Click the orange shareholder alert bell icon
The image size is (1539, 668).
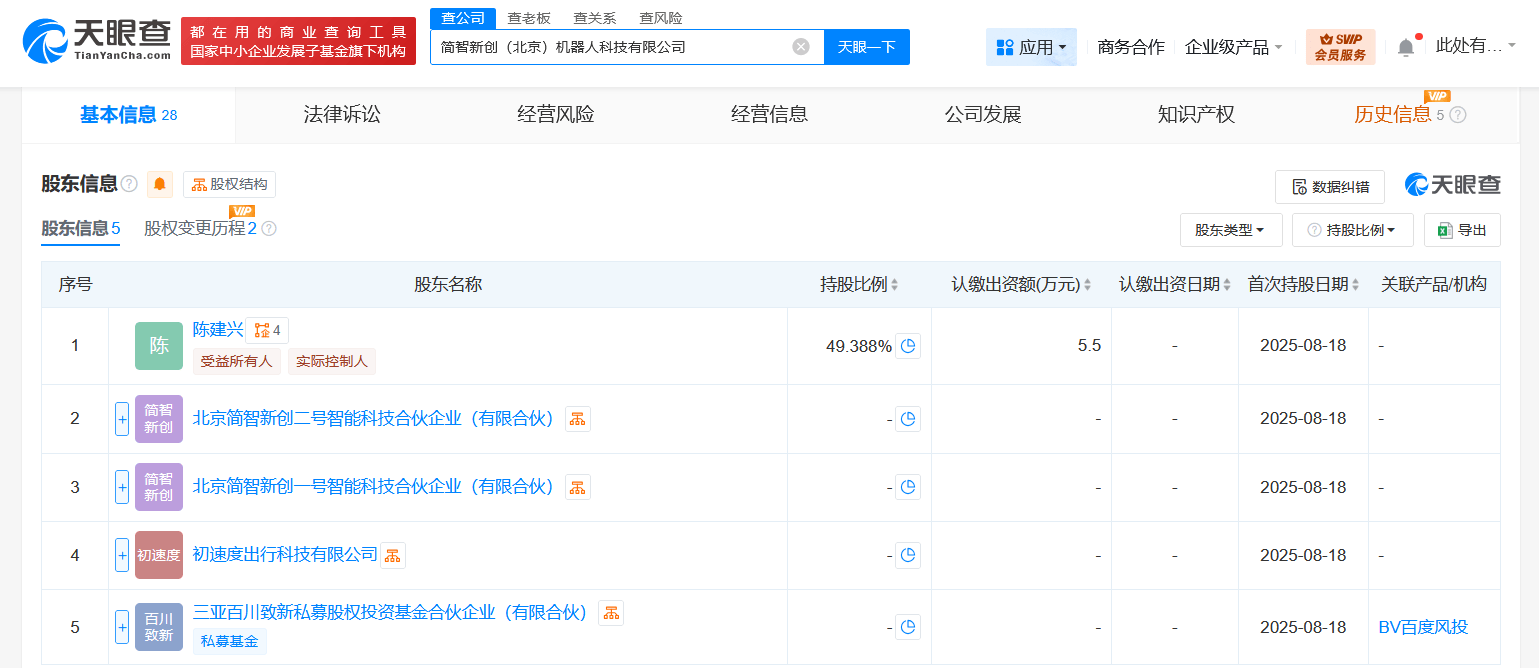pyautogui.click(x=160, y=184)
